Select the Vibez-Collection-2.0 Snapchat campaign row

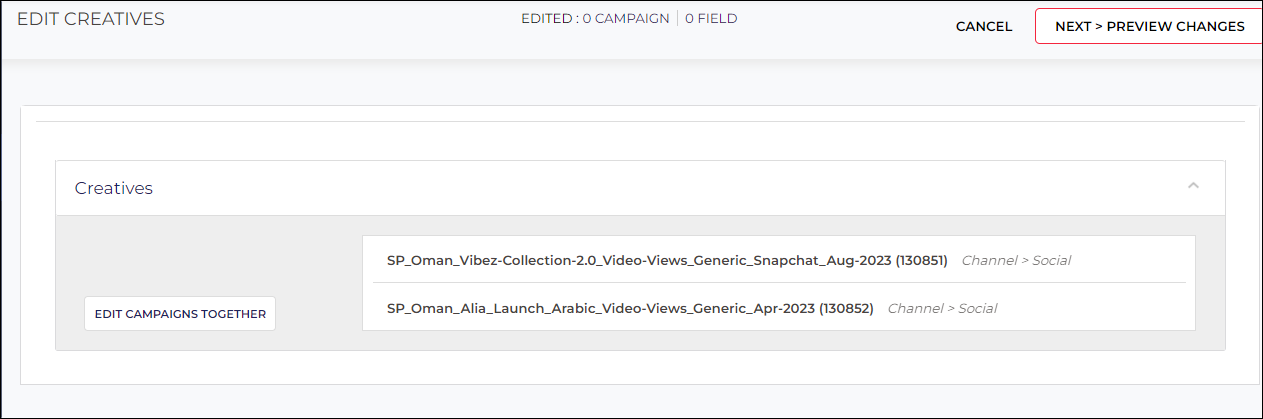coord(778,260)
